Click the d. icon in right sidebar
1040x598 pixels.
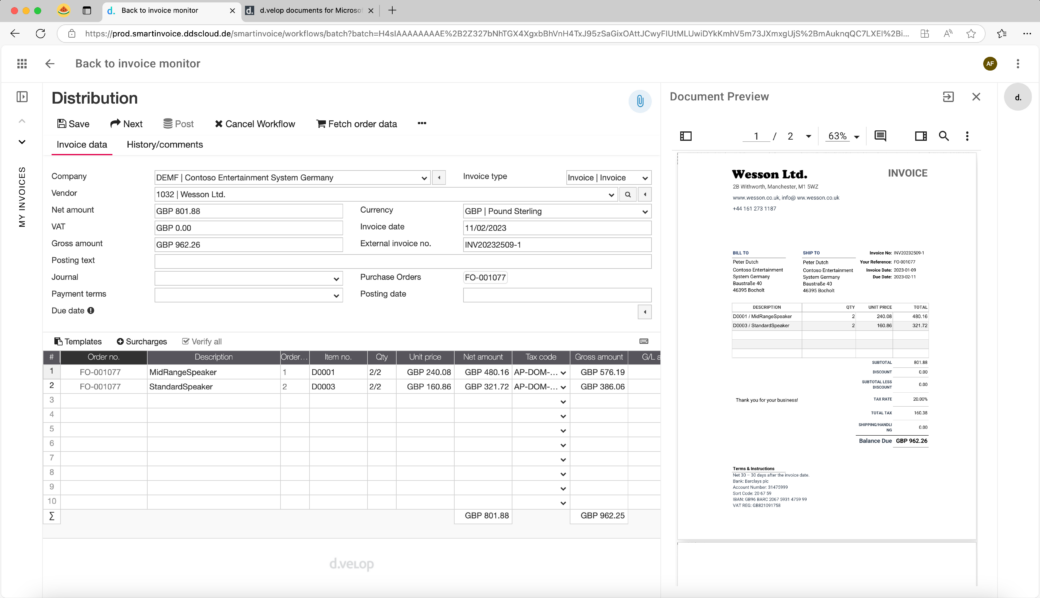click(1017, 97)
